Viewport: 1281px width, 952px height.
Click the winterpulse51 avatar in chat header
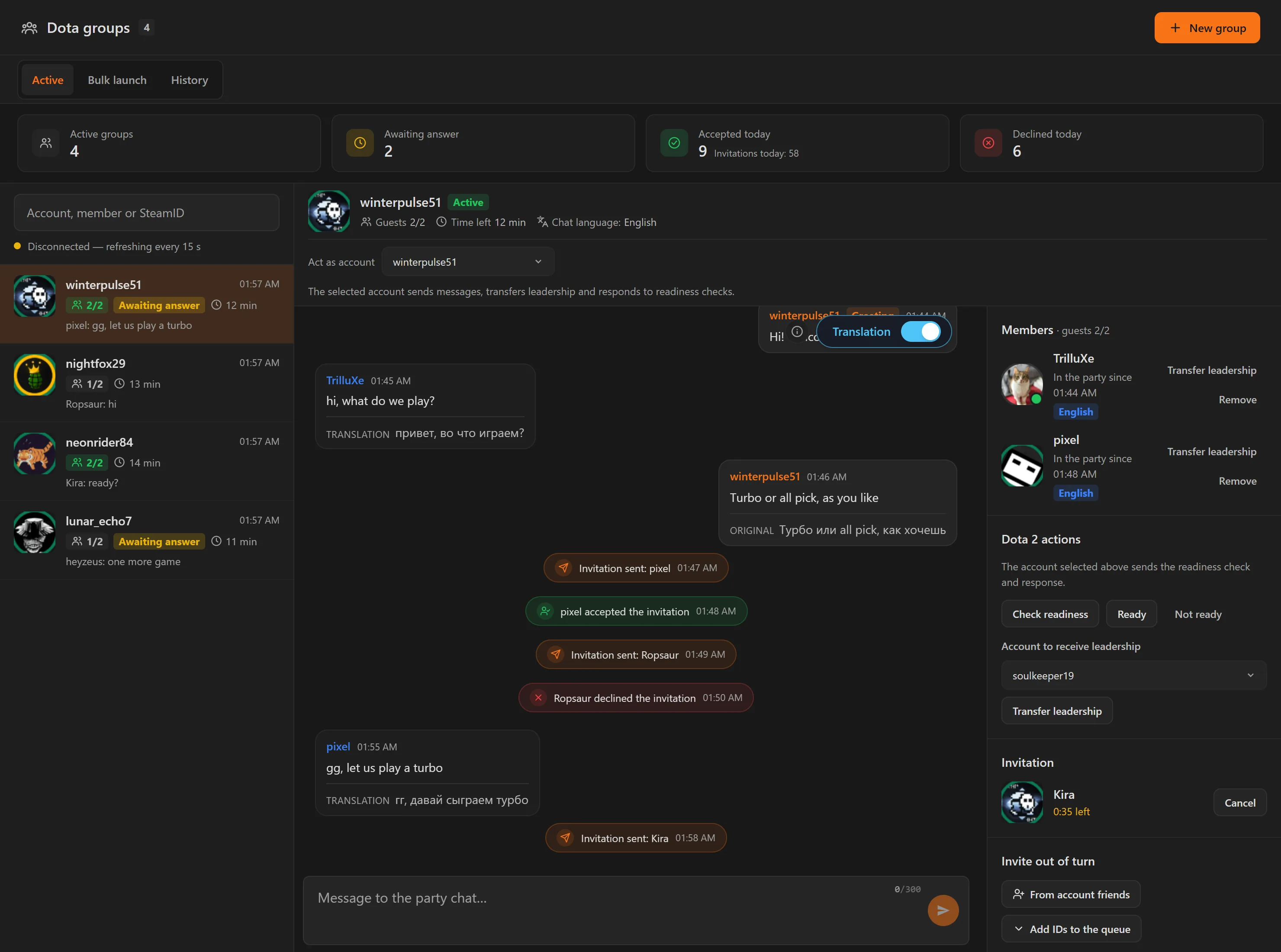328,211
